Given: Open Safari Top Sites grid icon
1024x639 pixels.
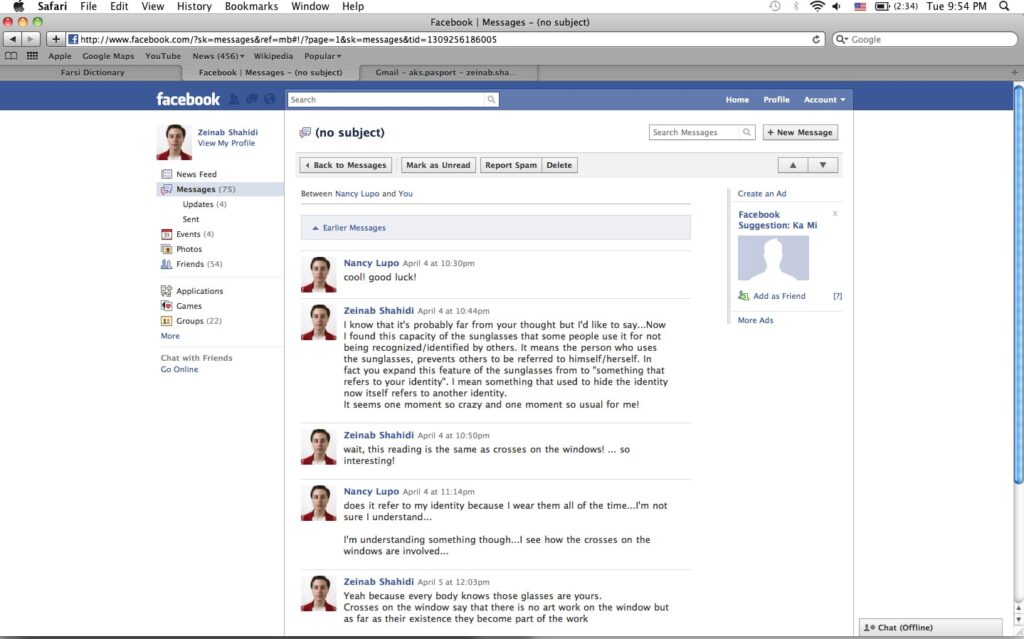Looking at the screenshot, I should [x=32, y=56].
